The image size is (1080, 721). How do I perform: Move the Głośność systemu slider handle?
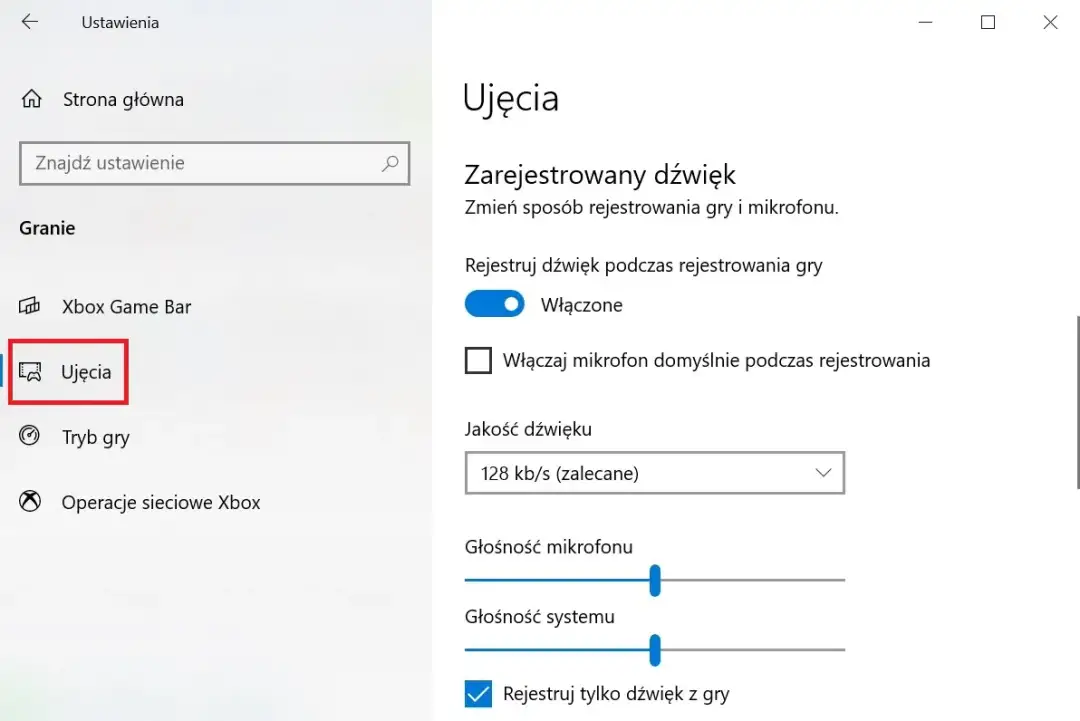tap(654, 651)
